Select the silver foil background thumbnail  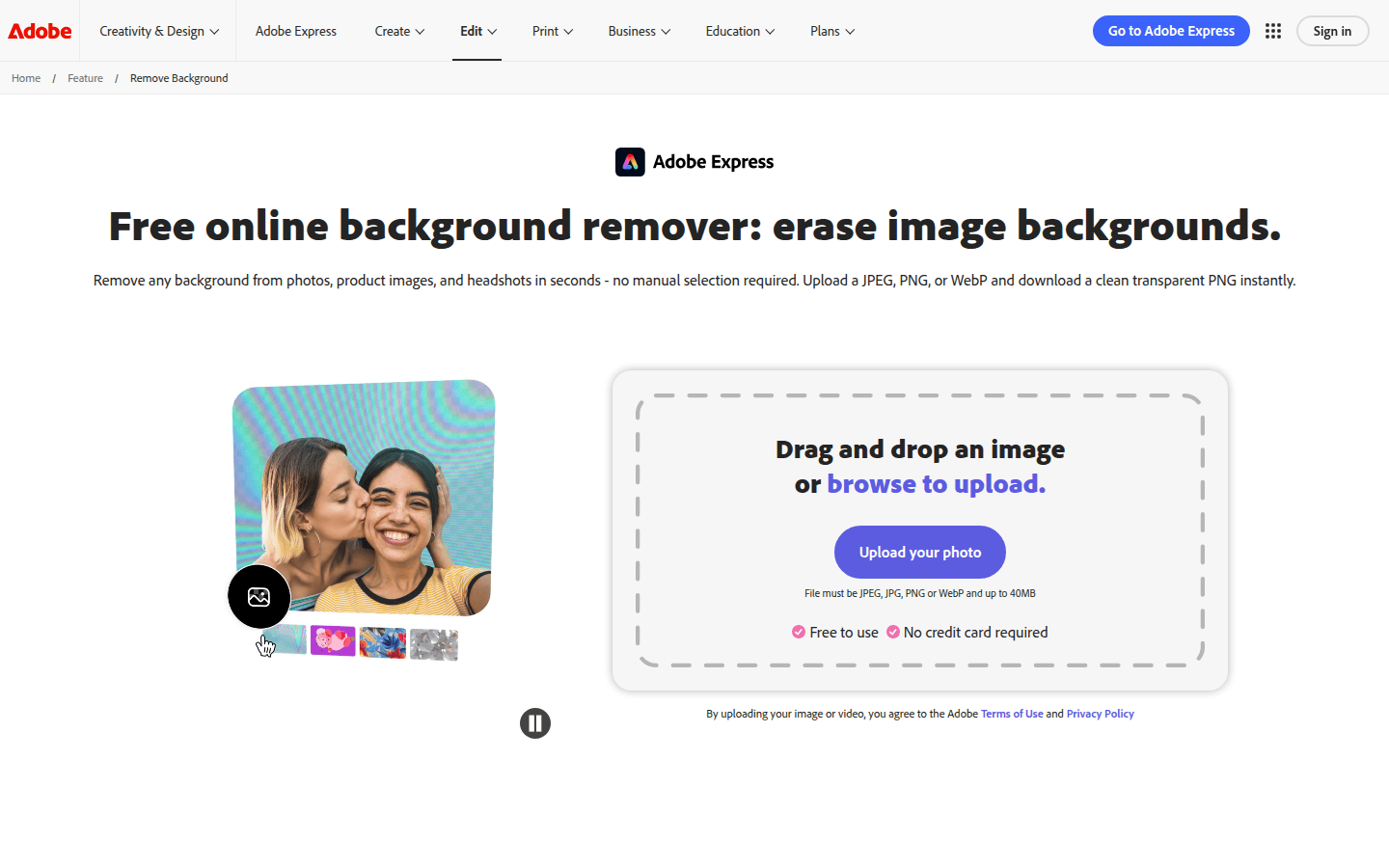(434, 644)
